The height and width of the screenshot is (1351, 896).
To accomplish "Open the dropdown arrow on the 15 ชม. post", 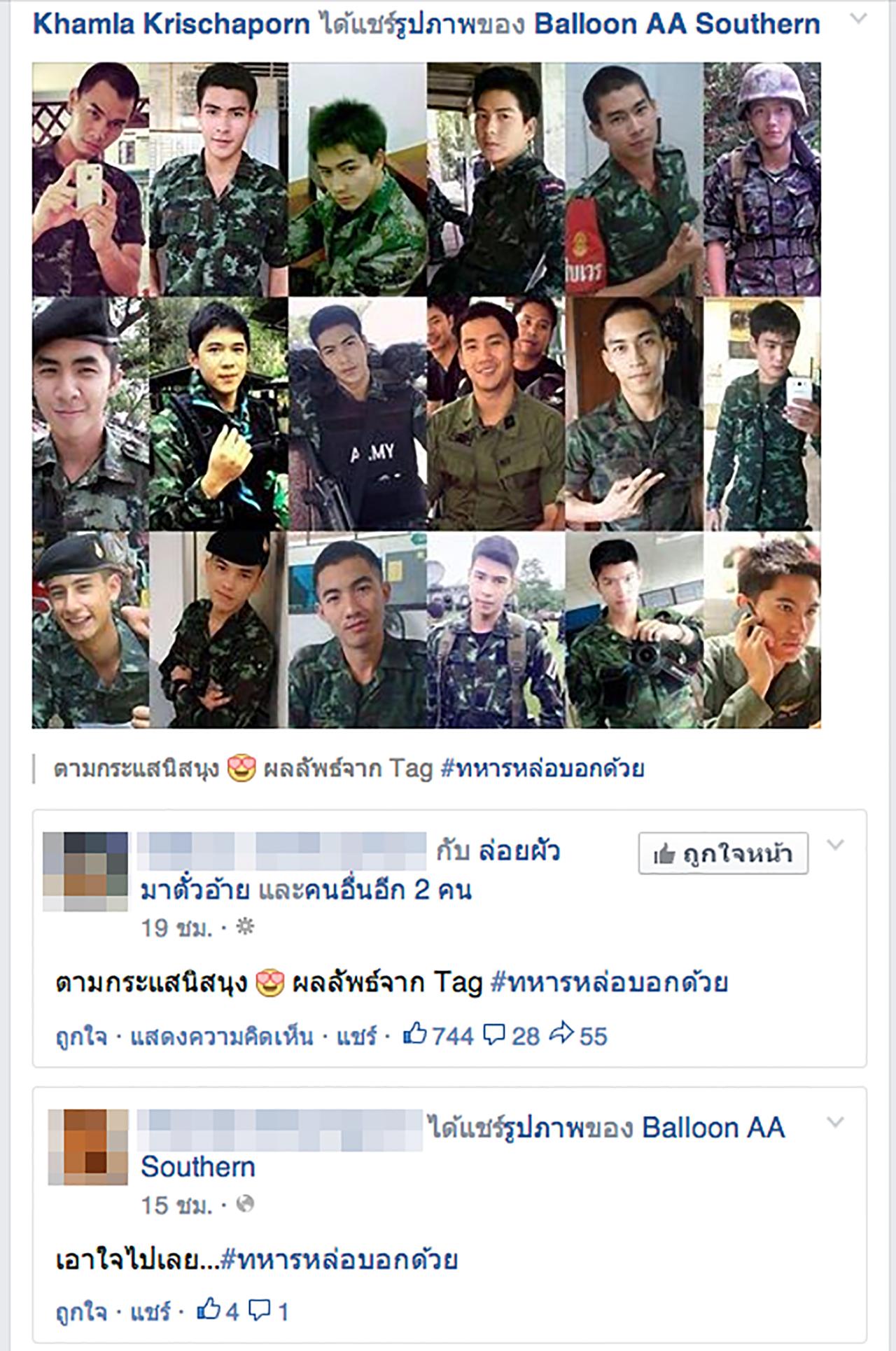I will click(x=835, y=1123).
